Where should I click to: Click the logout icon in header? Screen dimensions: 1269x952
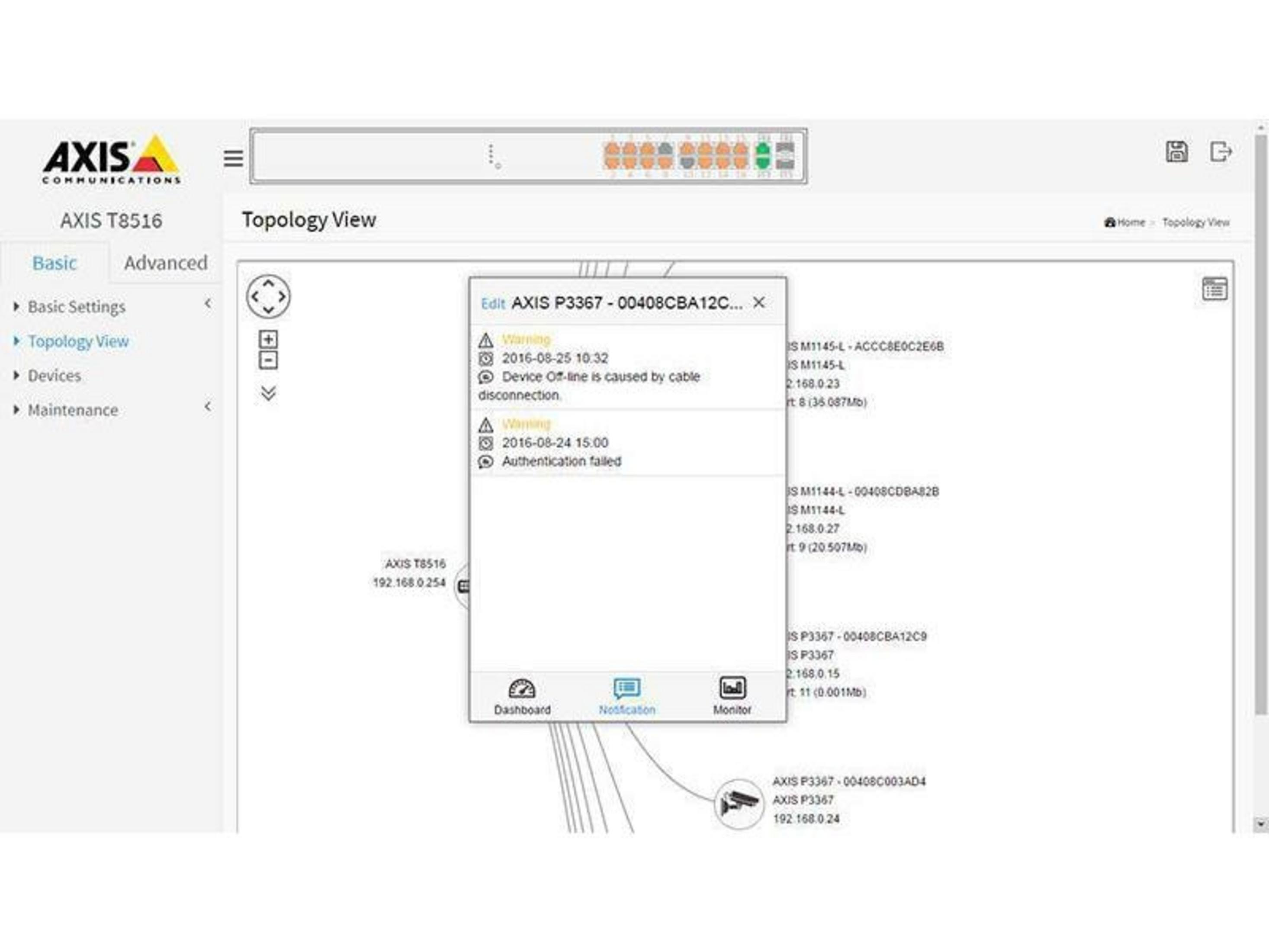[x=1220, y=152]
